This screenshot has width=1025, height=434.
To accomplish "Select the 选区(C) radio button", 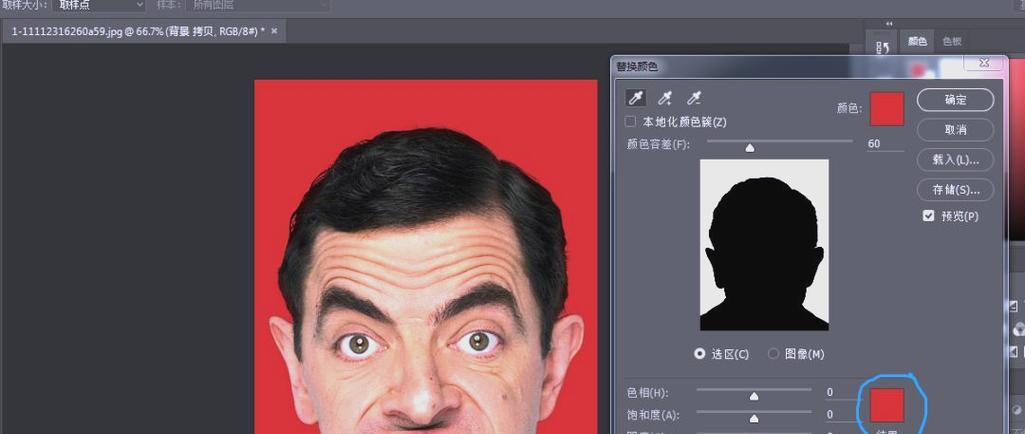I will click(700, 354).
